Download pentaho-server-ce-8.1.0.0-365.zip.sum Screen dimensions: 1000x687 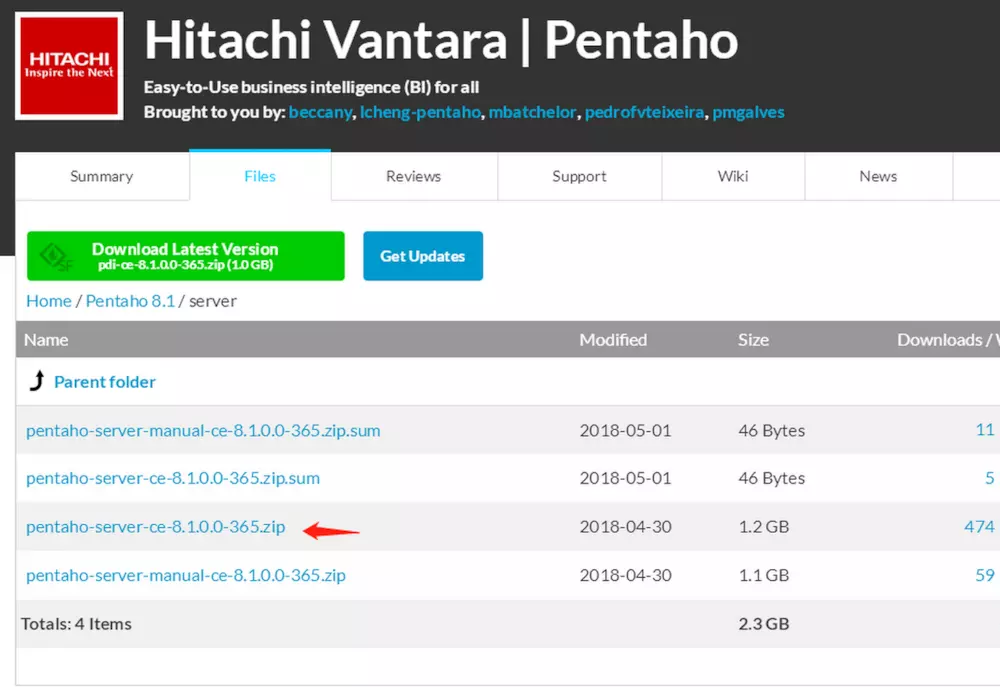pos(173,478)
